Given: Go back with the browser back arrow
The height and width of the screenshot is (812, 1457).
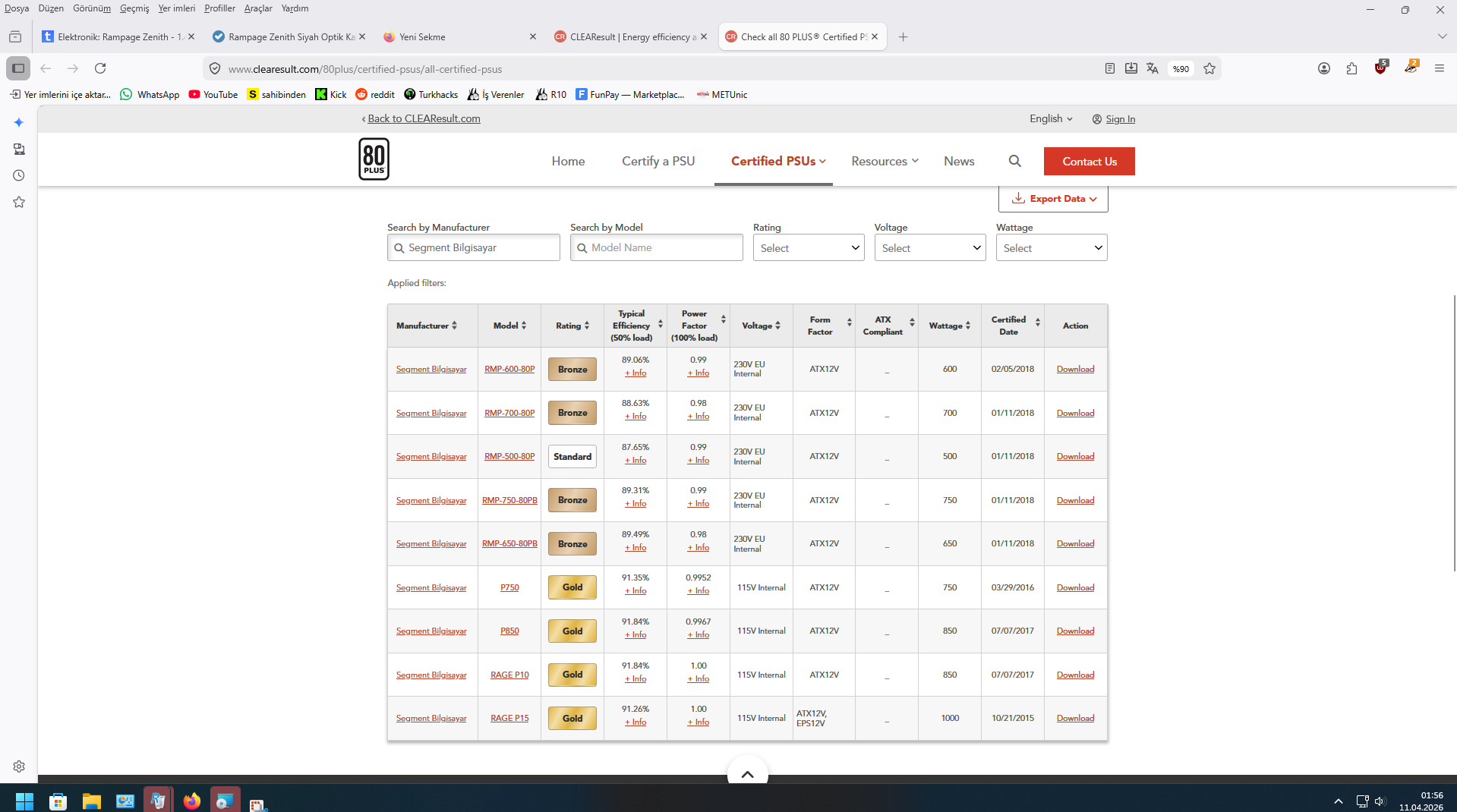Looking at the screenshot, I should [x=46, y=68].
